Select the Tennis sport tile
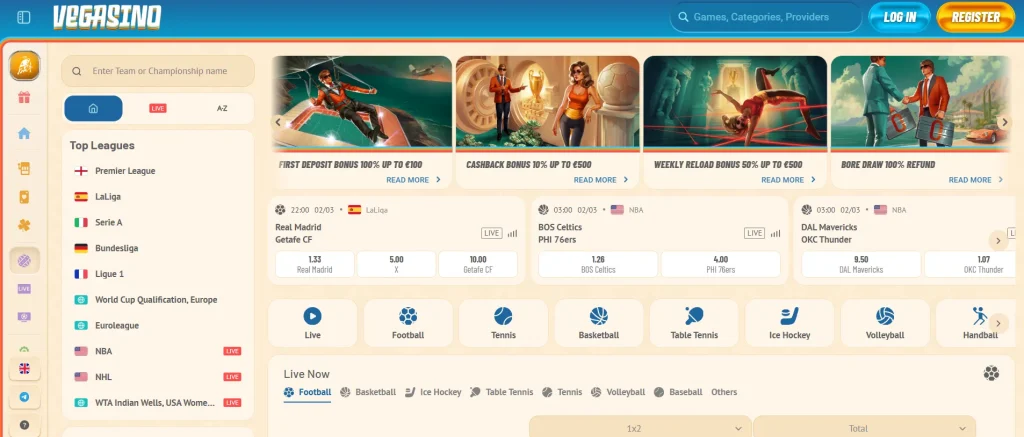This screenshot has height=437, width=1024. [x=504, y=323]
